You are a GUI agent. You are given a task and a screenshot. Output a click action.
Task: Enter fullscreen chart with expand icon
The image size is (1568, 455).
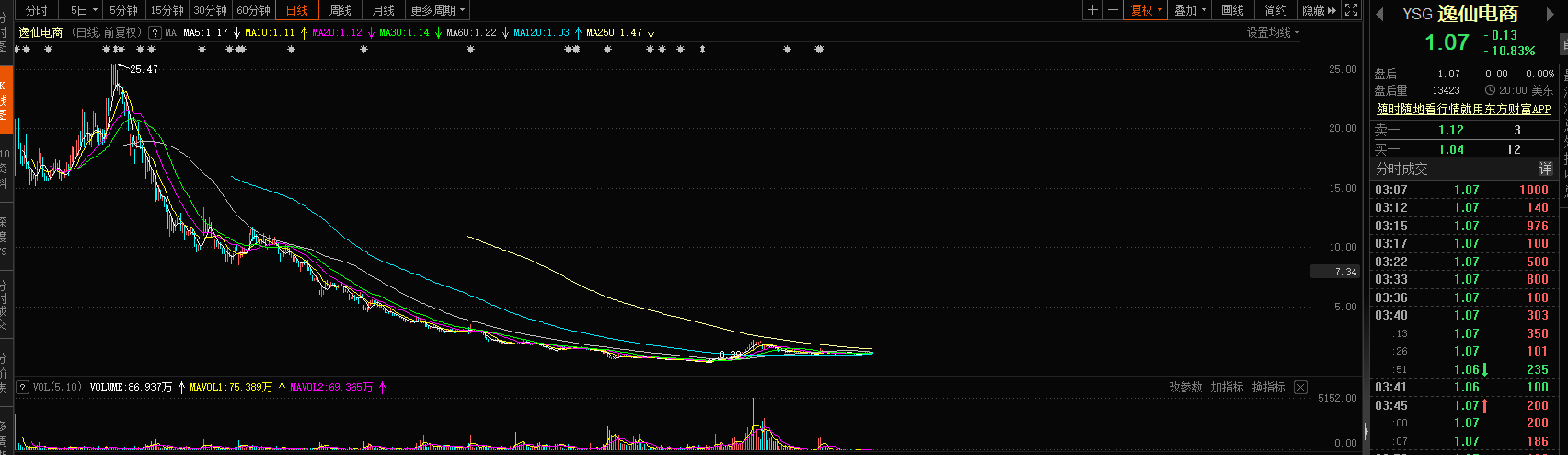click(x=1351, y=10)
